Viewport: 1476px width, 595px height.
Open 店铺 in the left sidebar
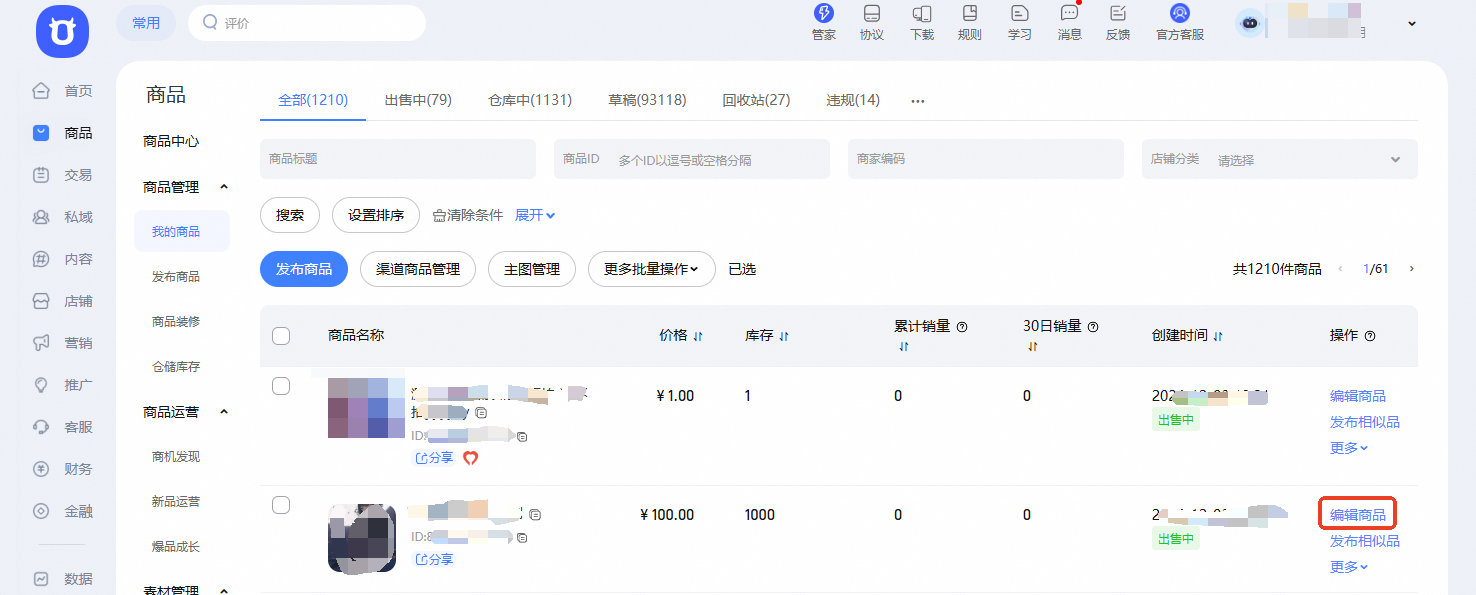pos(63,301)
